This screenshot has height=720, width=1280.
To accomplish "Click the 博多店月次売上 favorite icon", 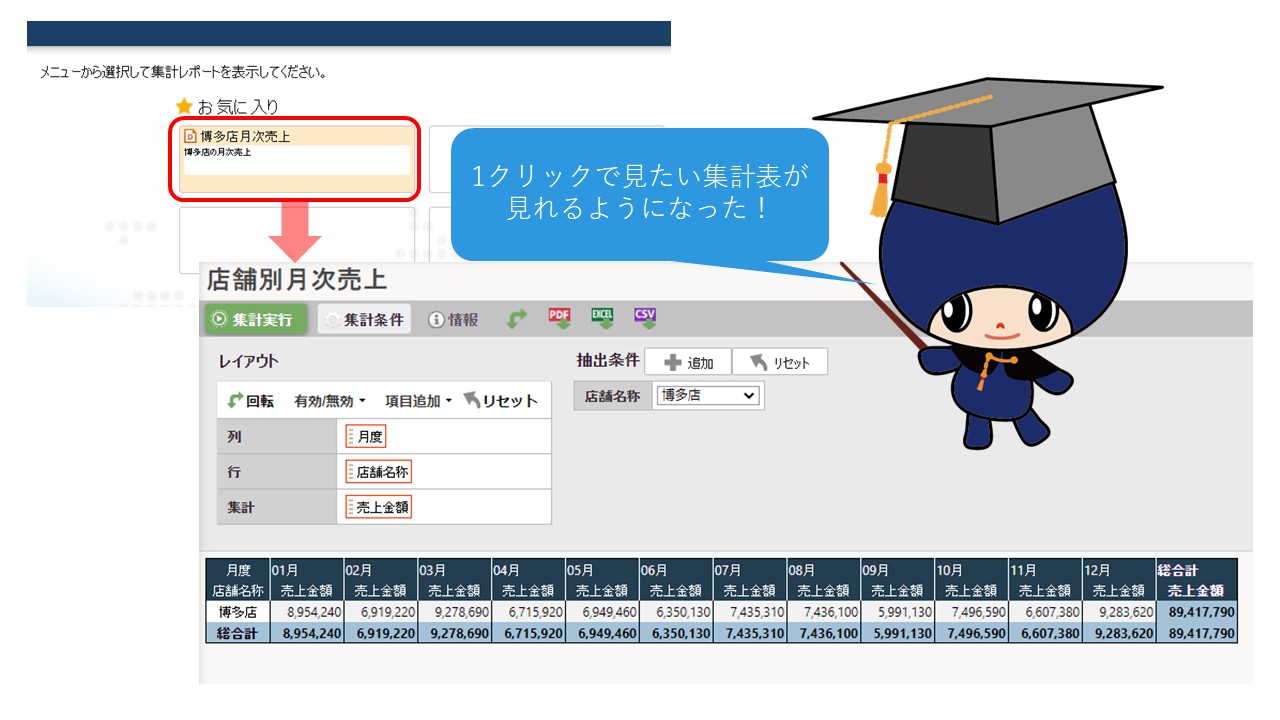I will [x=191, y=136].
